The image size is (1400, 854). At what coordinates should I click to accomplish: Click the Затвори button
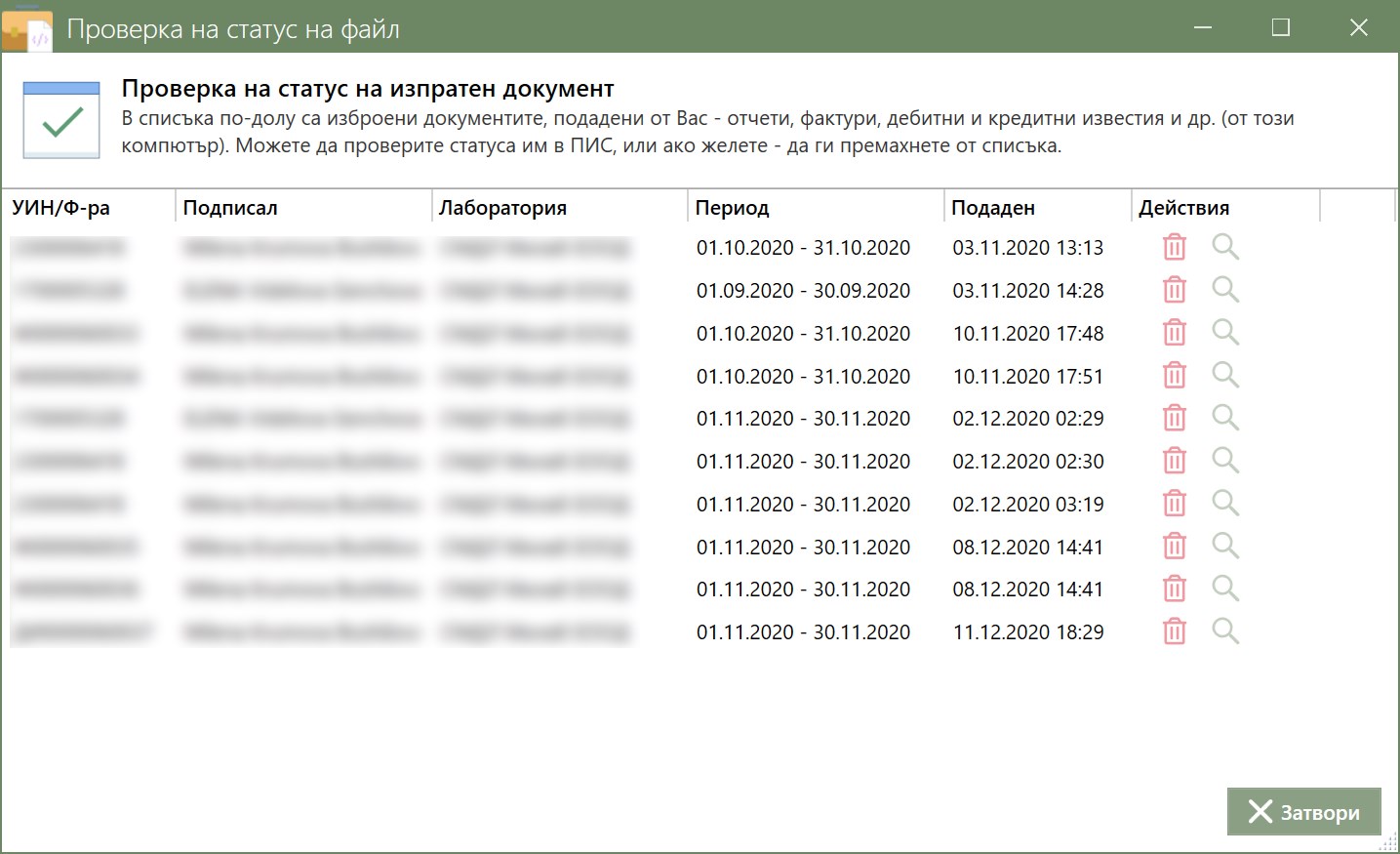click(1303, 812)
